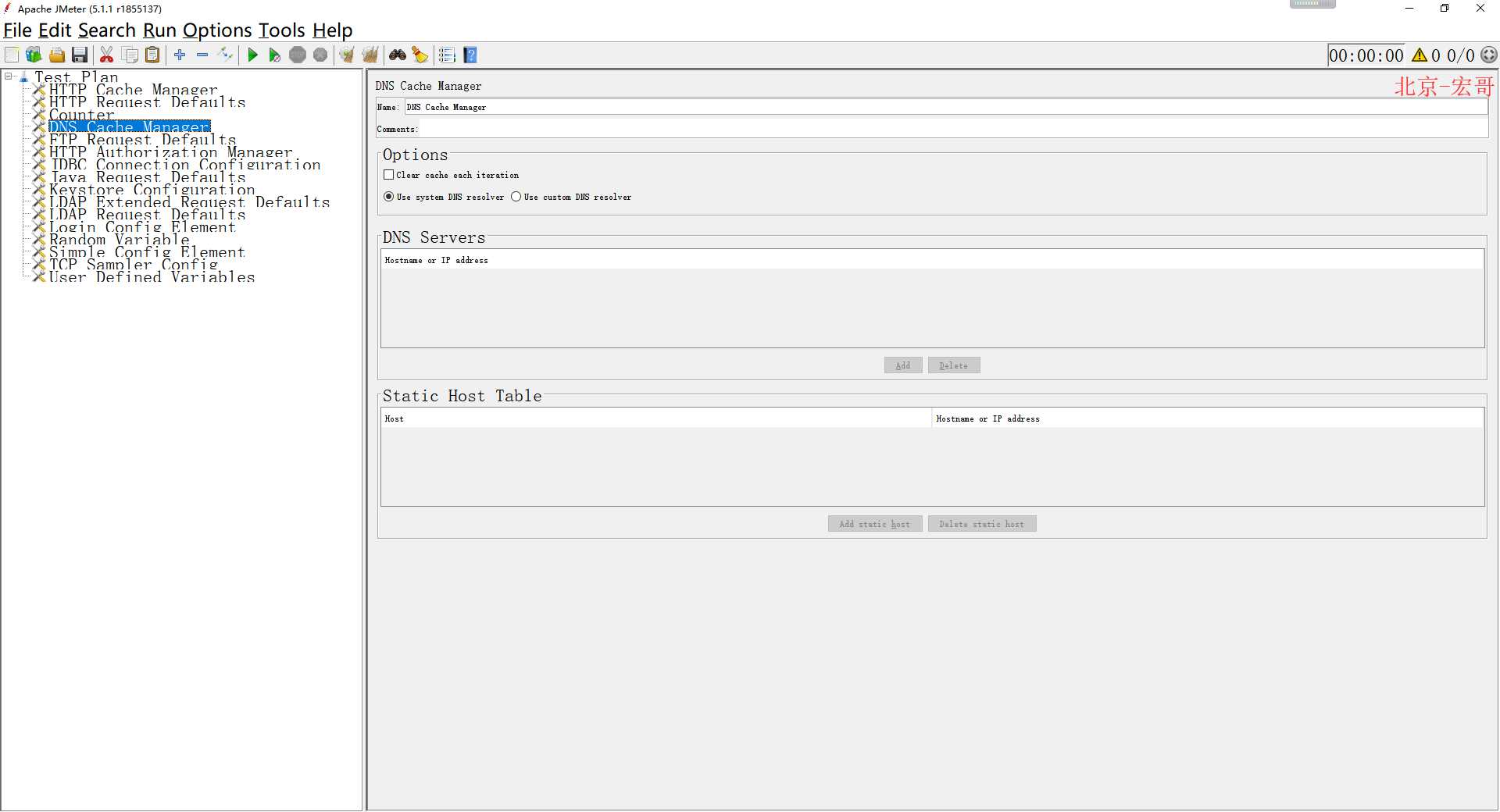Enable Clear cache each iteration checkbox
1500x812 pixels.
(388, 175)
